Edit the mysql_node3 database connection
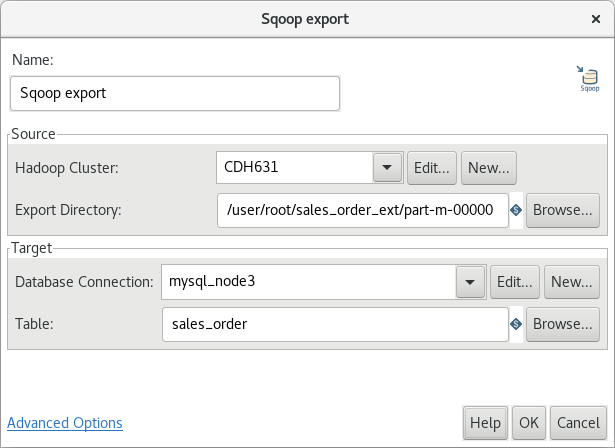 (x=515, y=282)
